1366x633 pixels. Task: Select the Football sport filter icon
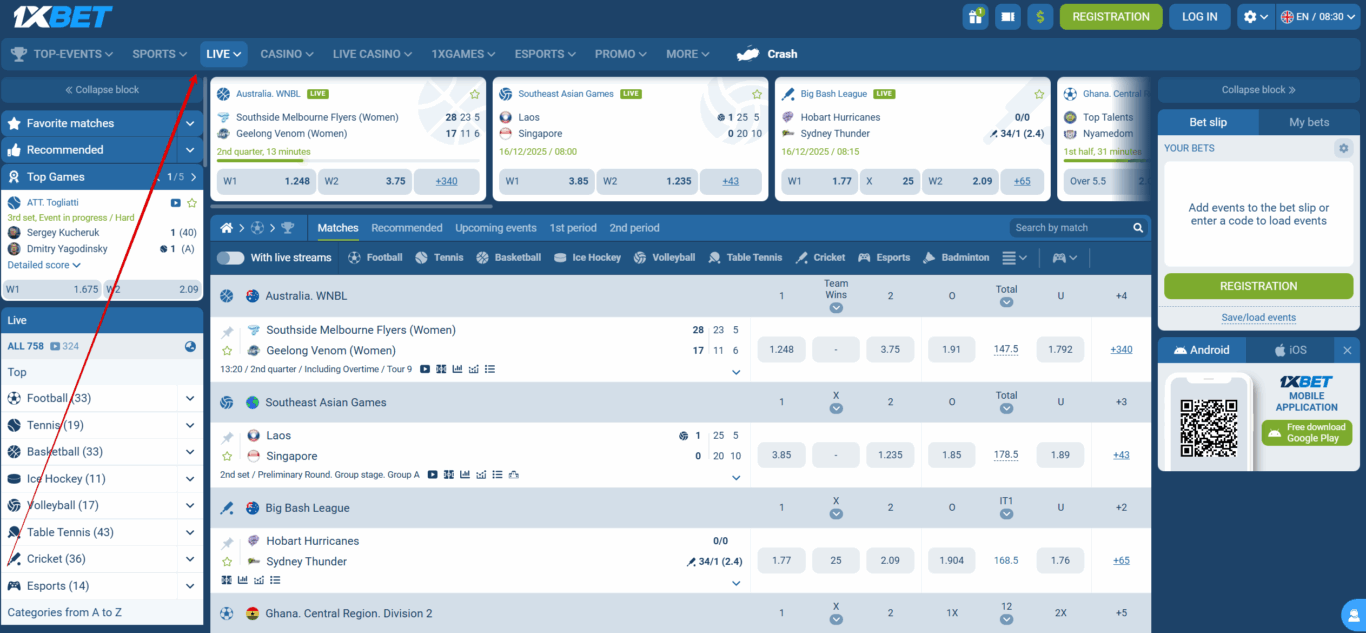click(x=354, y=258)
